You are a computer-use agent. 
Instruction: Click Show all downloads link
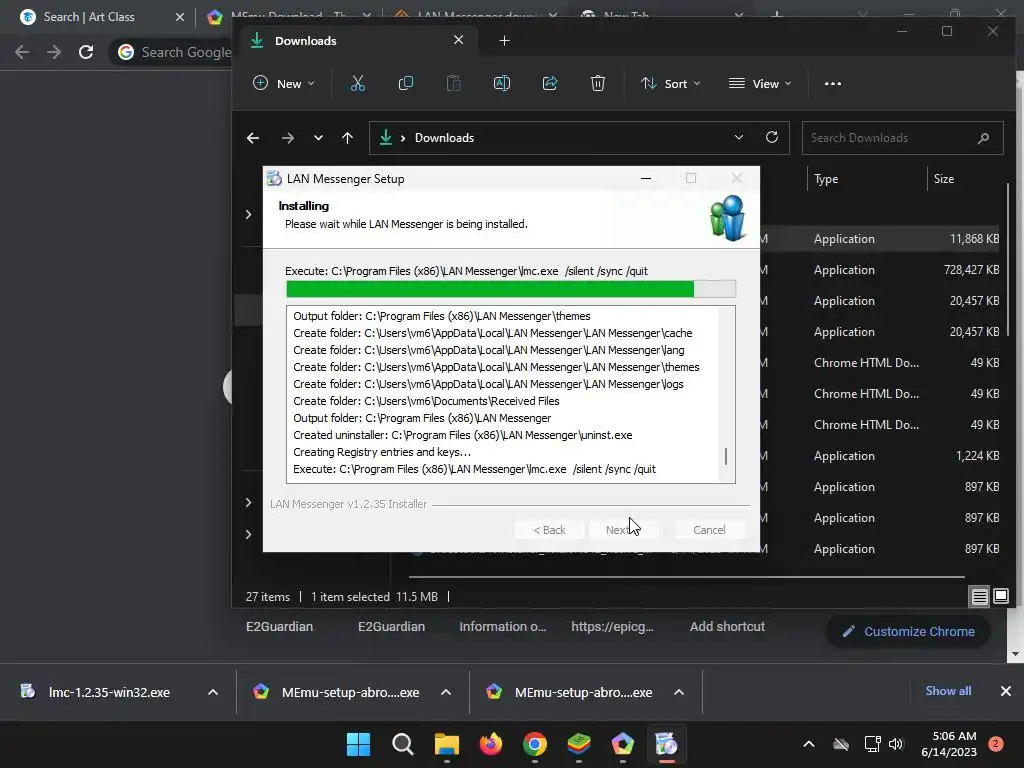pos(948,691)
